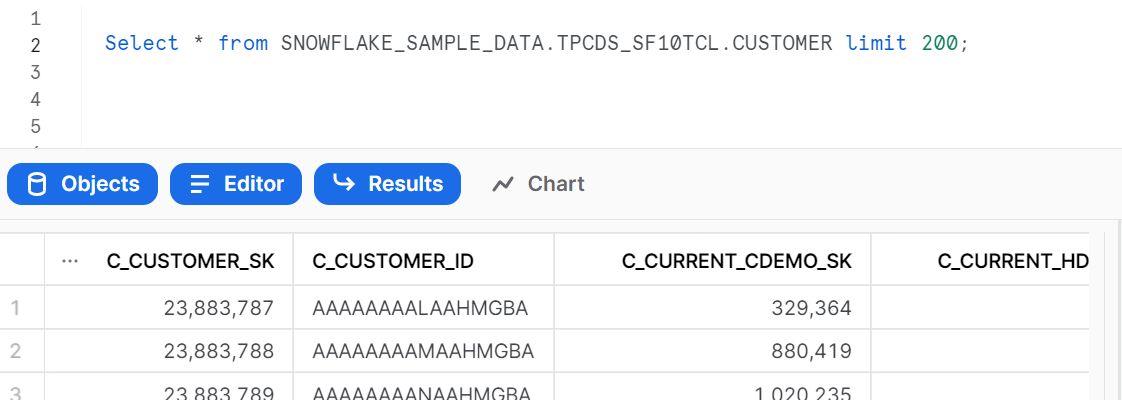Select result row number 1
The height and width of the screenshot is (400, 1122).
(15, 308)
